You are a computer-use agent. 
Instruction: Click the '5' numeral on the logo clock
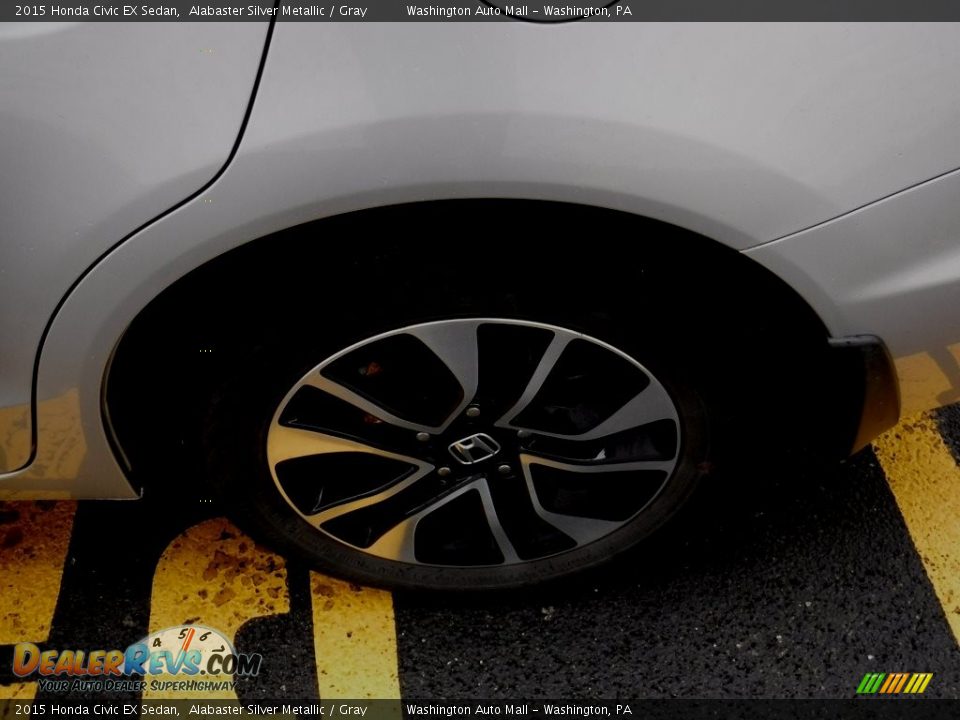click(182, 634)
